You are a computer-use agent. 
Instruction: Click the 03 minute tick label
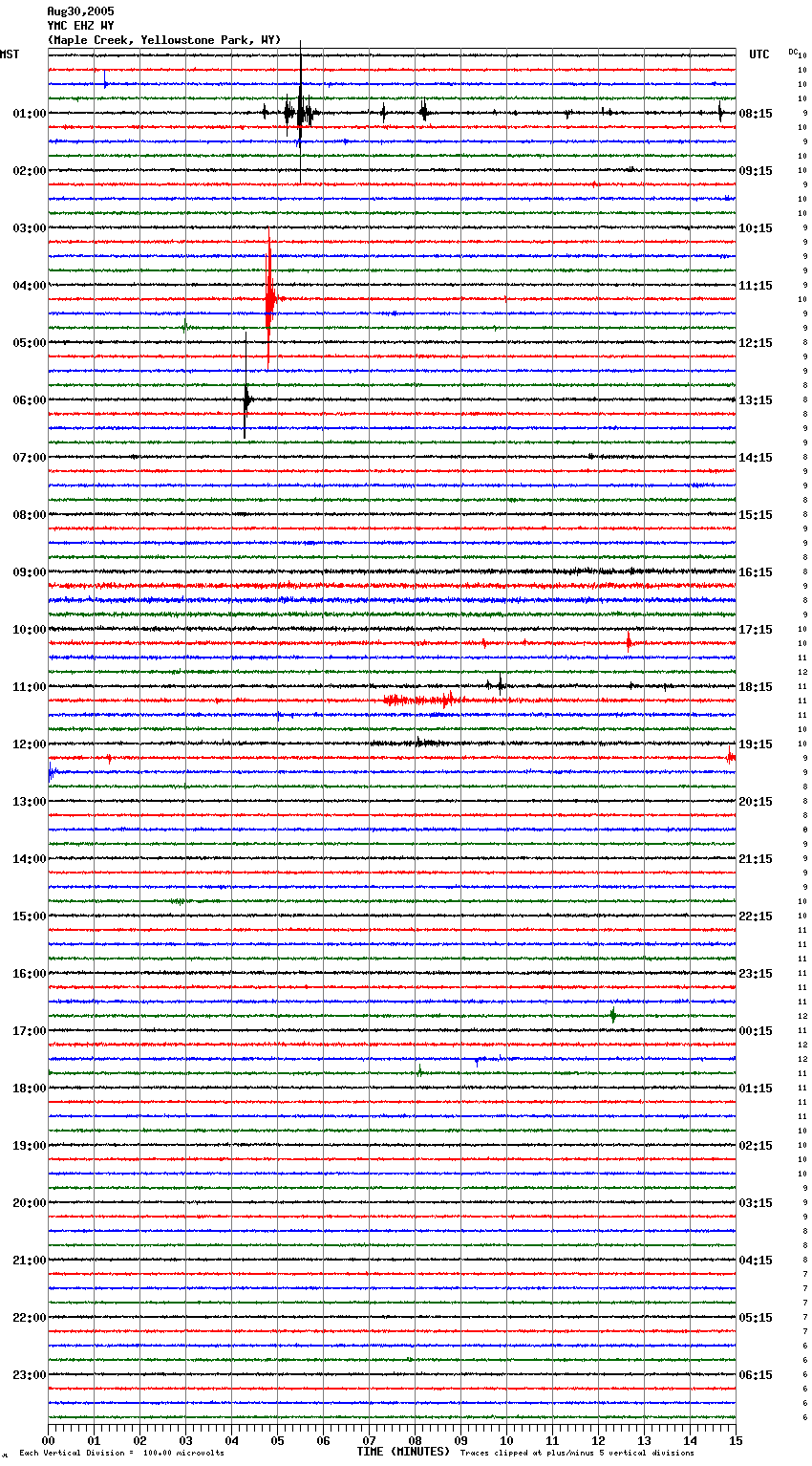point(185,1440)
